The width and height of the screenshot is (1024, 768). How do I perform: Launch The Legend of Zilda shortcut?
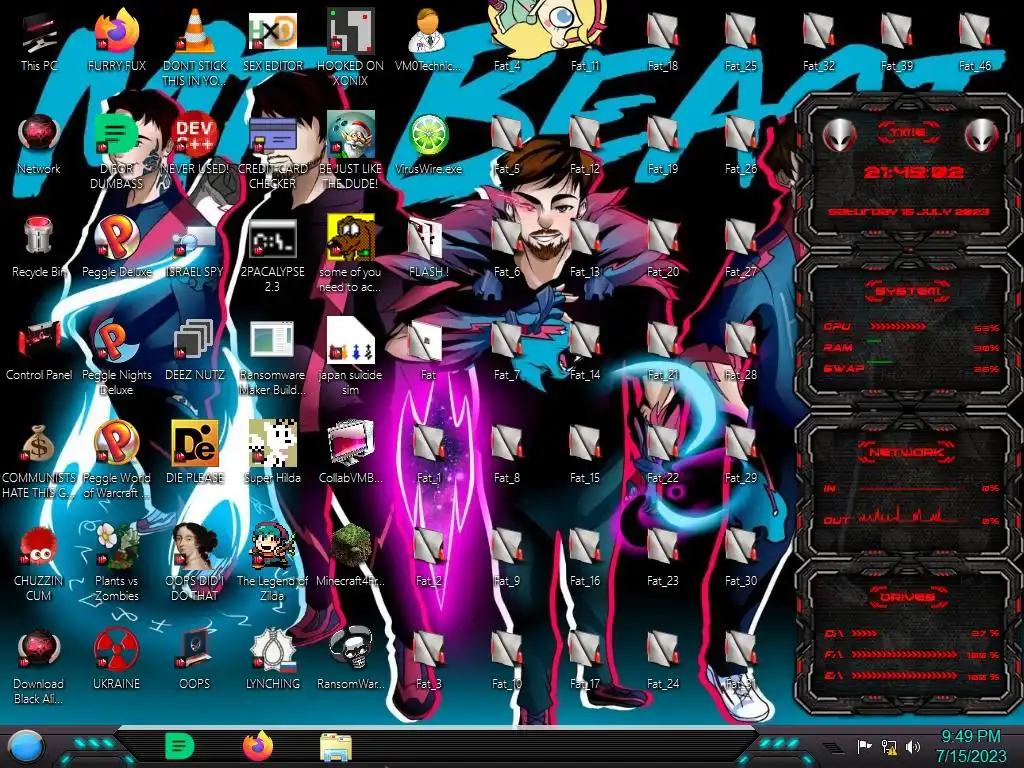(273, 563)
